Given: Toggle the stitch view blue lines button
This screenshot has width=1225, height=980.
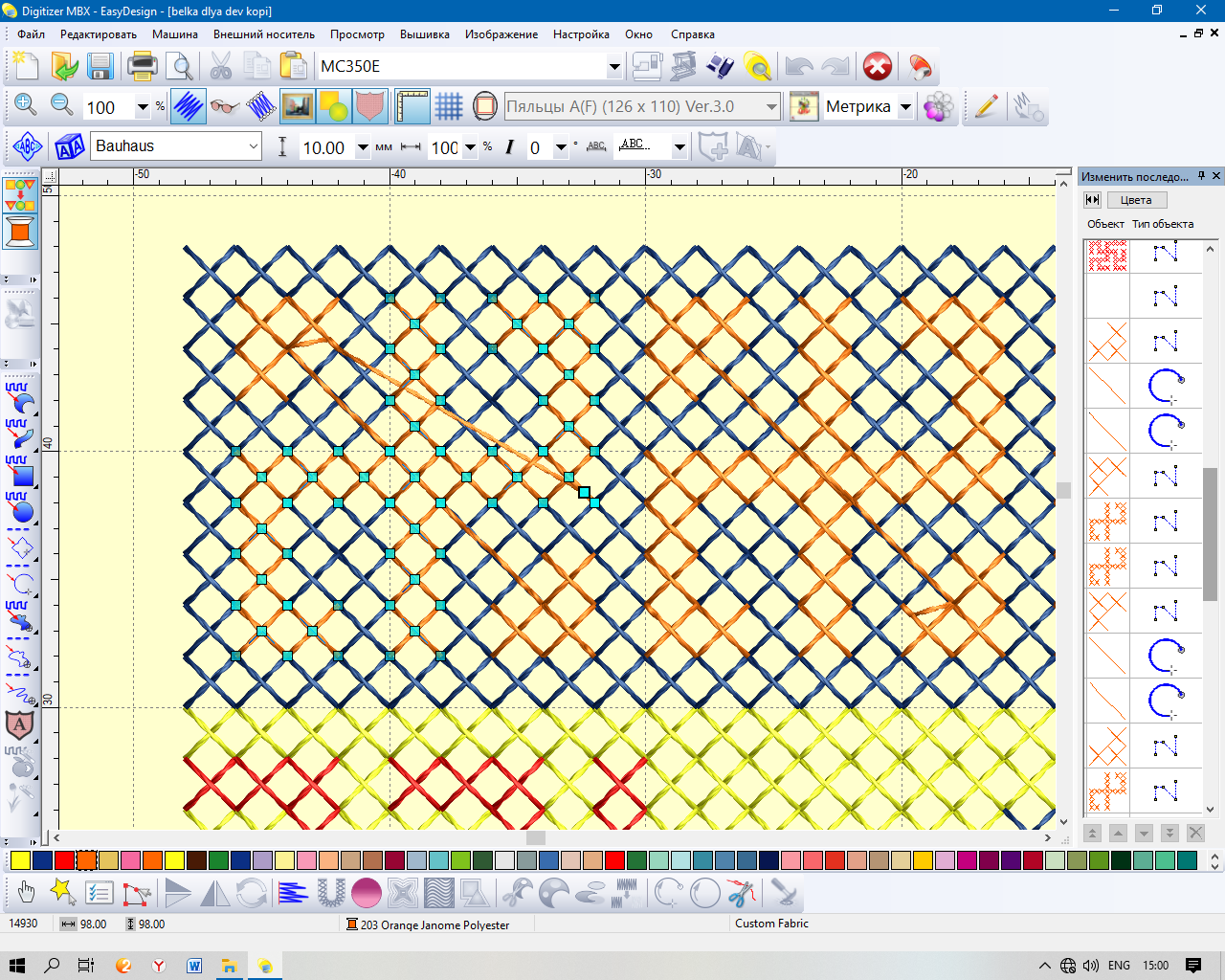Looking at the screenshot, I should (189, 106).
